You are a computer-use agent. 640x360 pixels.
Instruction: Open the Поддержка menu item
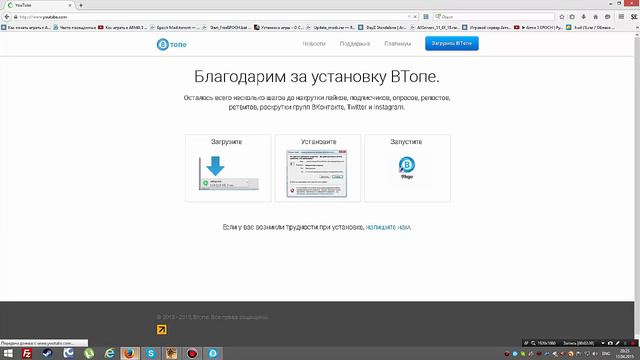tap(355, 44)
